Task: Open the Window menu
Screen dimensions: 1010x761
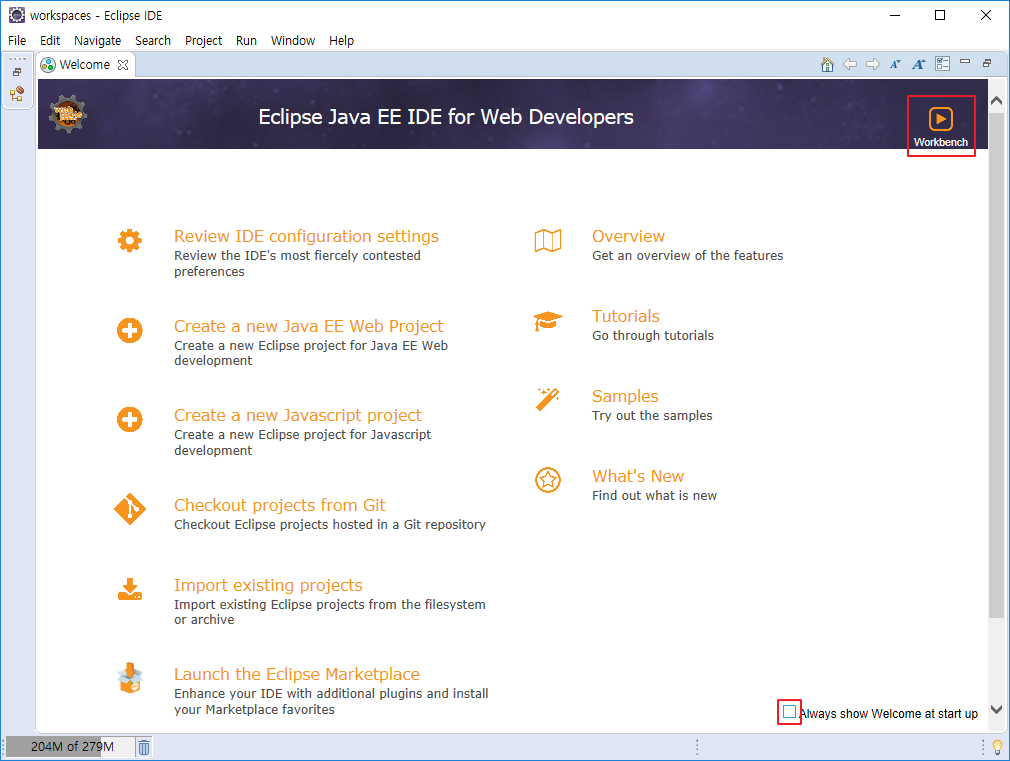Action: (x=292, y=41)
